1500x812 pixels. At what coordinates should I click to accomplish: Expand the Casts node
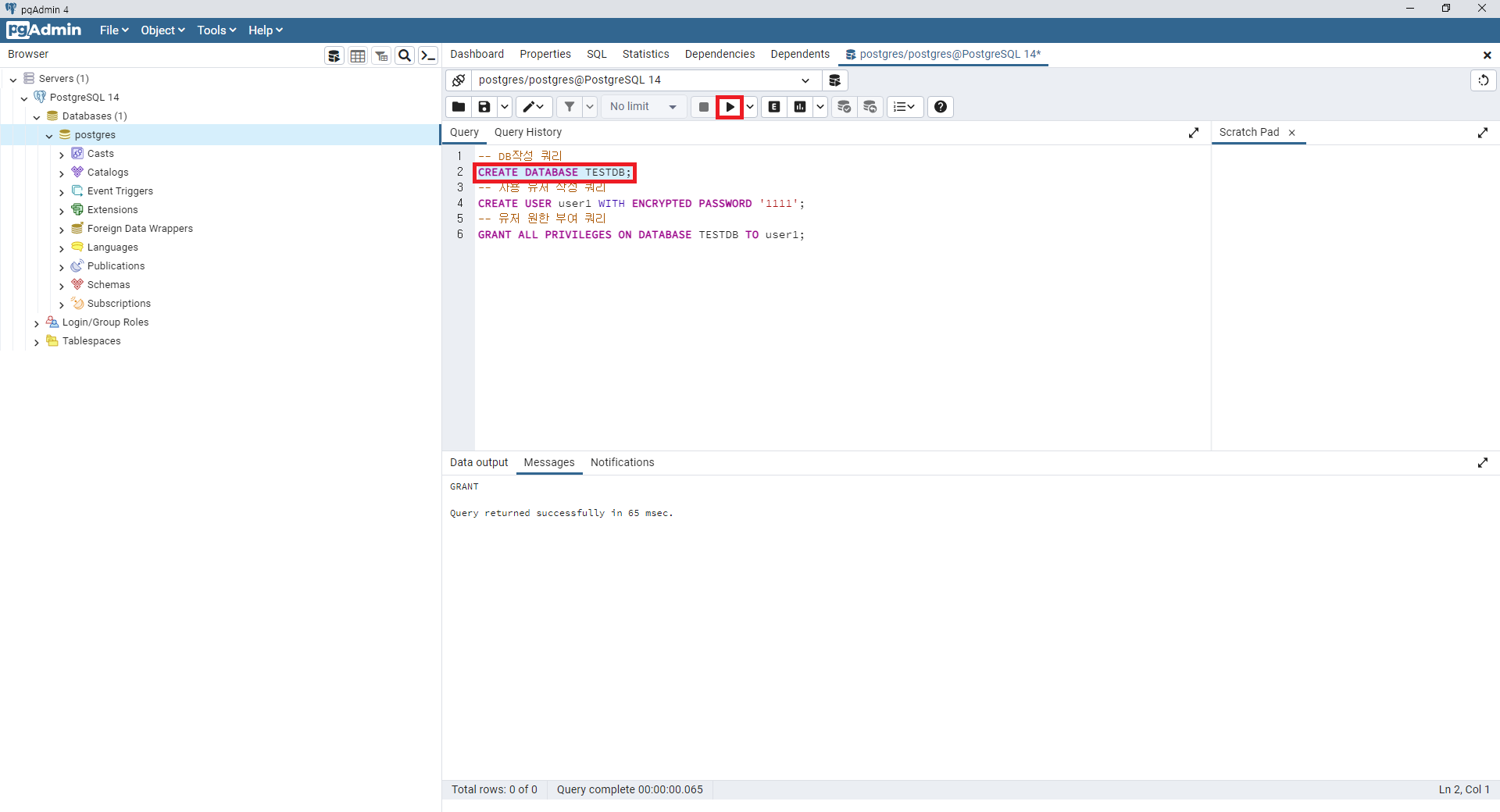coord(62,155)
